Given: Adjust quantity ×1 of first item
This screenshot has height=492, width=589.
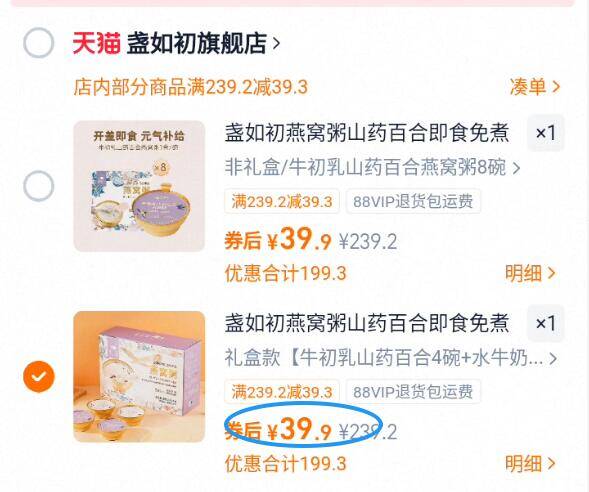Looking at the screenshot, I should pyautogui.click(x=545, y=133).
